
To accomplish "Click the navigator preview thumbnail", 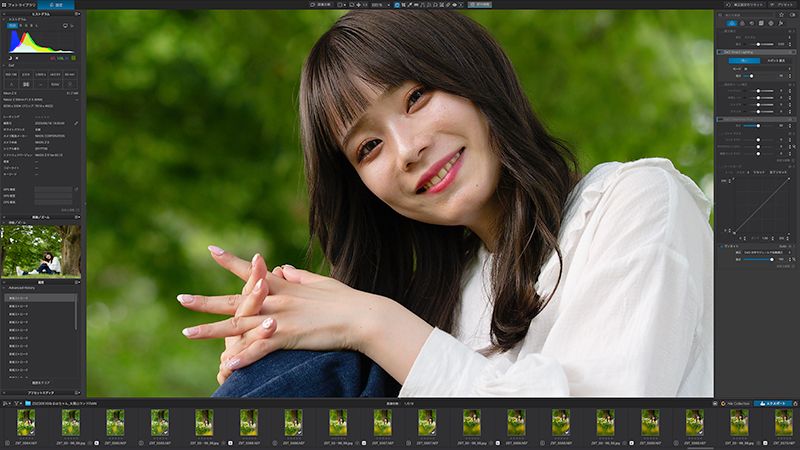I will [x=41, y=252].
